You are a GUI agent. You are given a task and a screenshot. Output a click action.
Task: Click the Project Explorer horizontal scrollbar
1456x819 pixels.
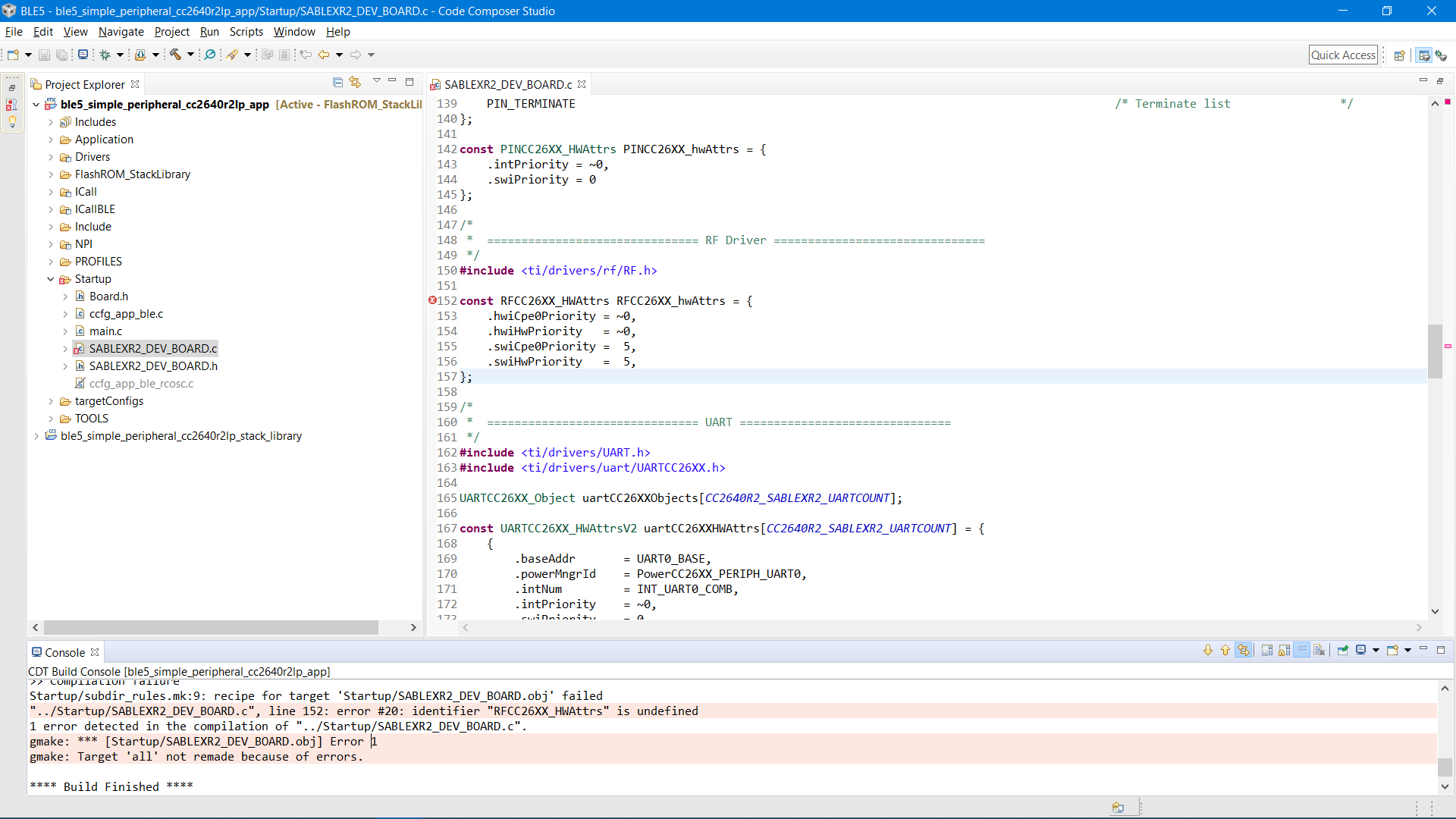[211, 627]
